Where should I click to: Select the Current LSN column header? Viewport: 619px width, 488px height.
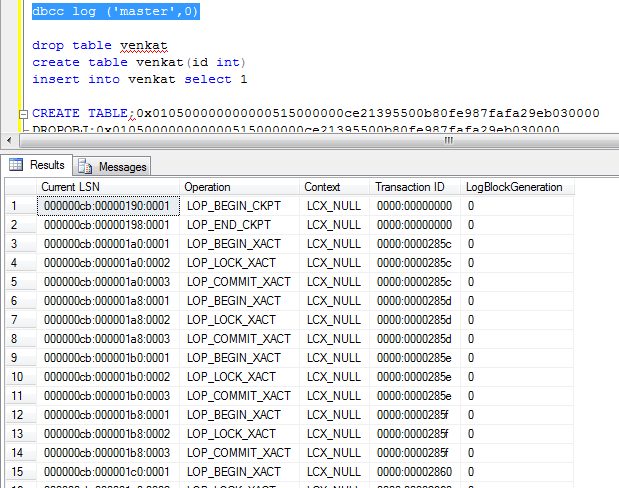(108, 187)
